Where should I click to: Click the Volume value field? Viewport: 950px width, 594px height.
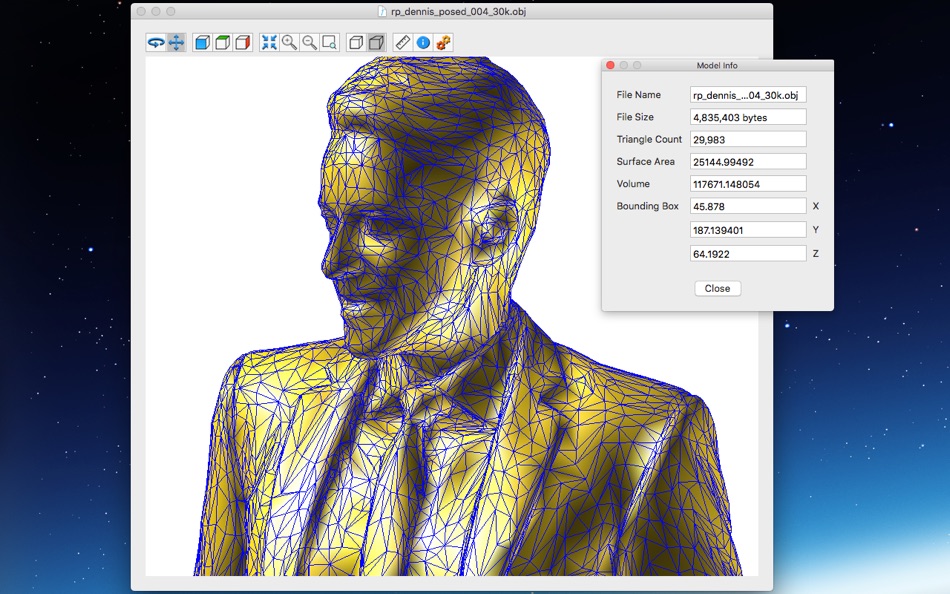click(x=748, y=184)
